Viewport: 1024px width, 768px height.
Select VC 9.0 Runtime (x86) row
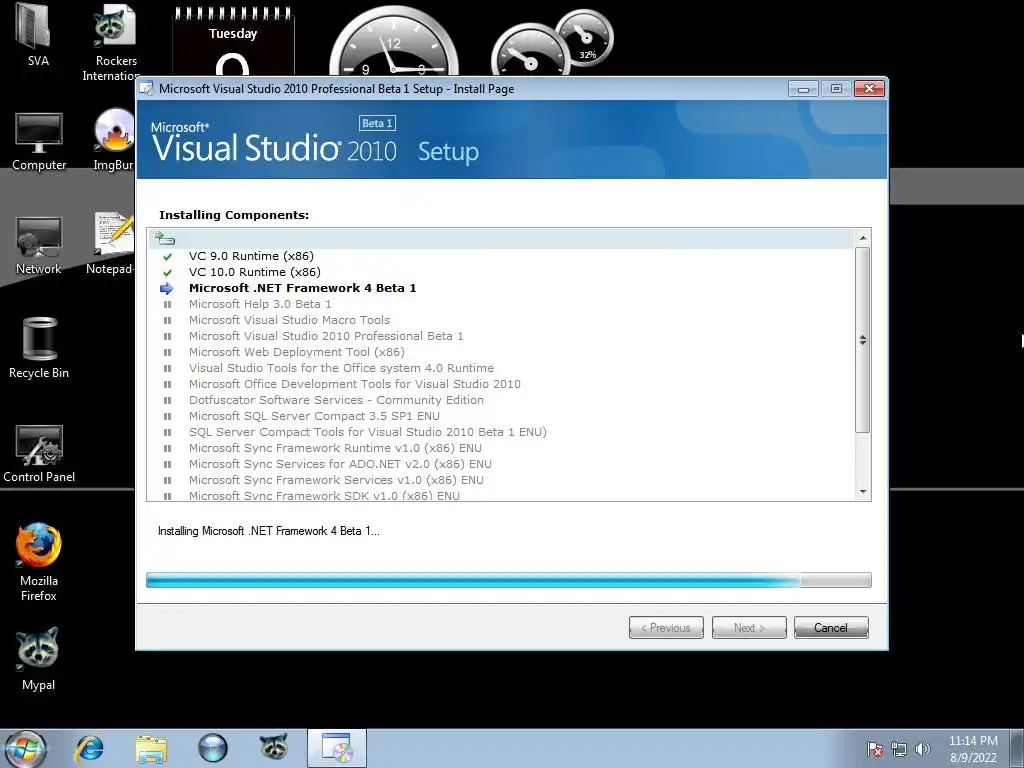(501, 256)
